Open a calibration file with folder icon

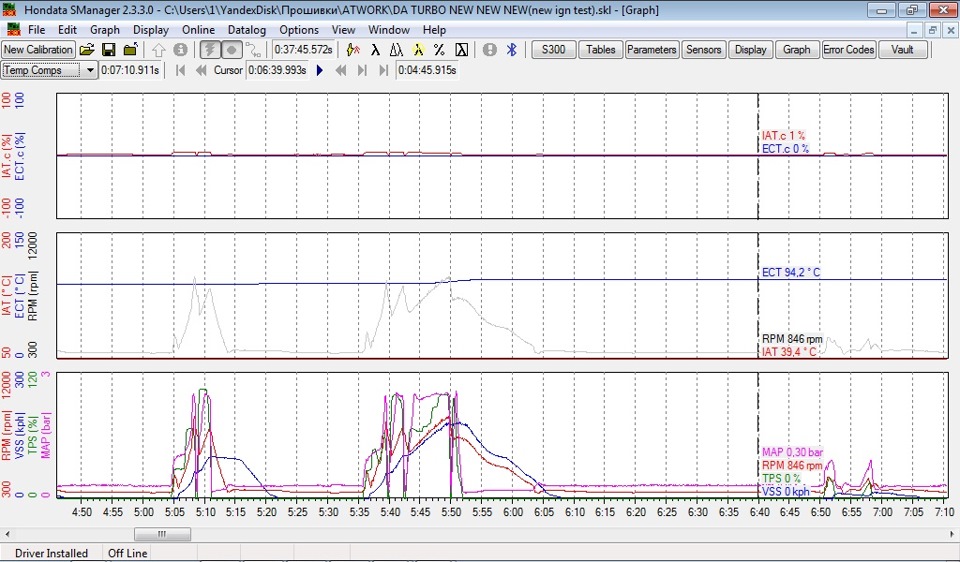pyautogui.click(x=87, y=50)
